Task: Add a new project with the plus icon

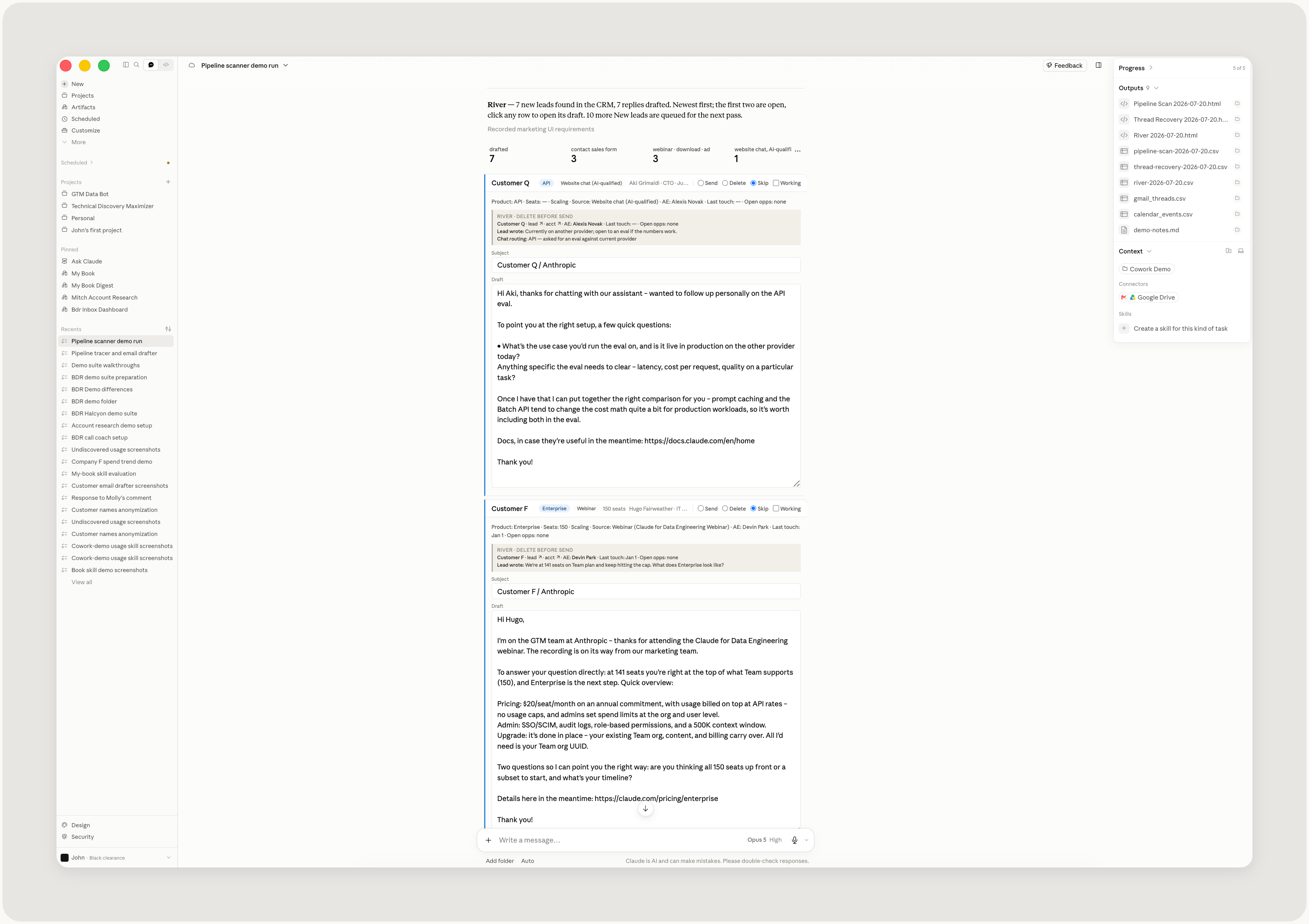Action: click(168, 182)
